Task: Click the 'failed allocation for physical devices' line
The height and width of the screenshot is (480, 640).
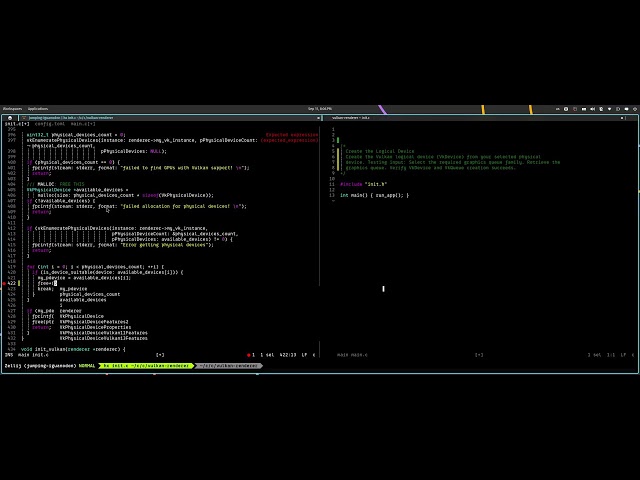Action: 139,206
